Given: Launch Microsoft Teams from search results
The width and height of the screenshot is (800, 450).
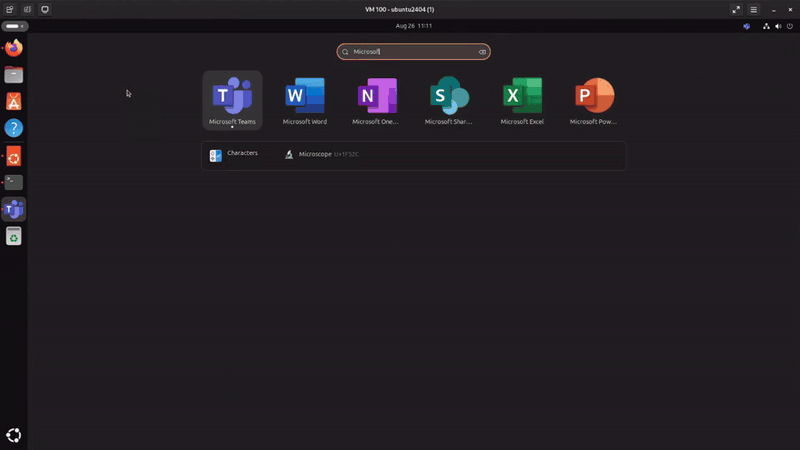Looking at the screenshot, I should [x=232, y=100].
